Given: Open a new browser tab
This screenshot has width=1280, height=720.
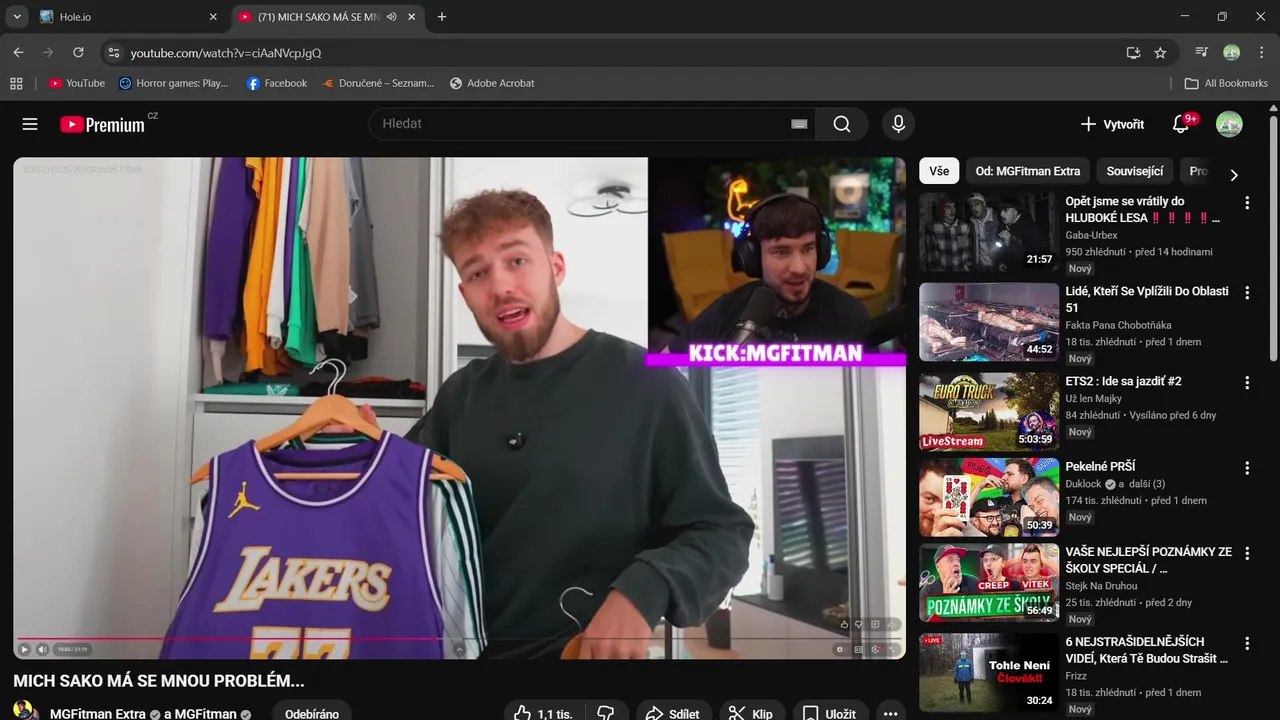Looking at the screenshot, I should click(x=442, y=17).
